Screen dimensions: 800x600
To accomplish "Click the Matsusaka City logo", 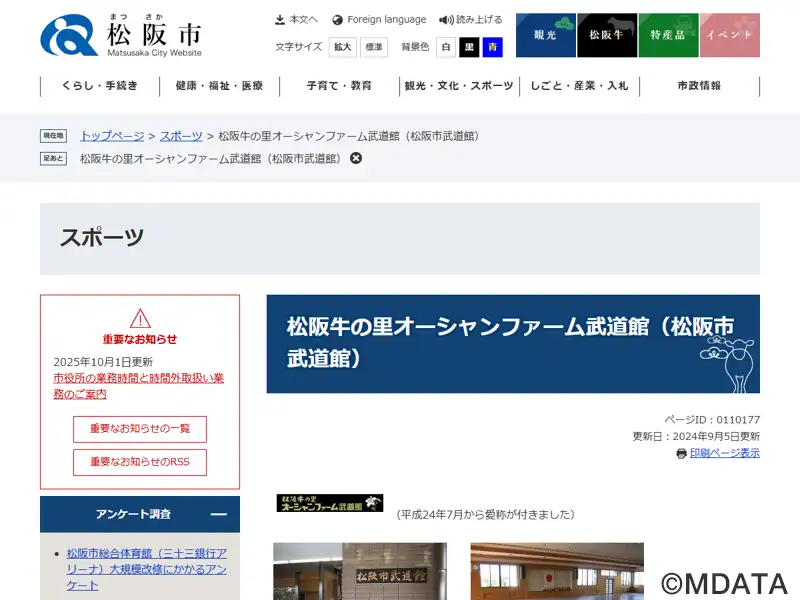I will 120,35.
